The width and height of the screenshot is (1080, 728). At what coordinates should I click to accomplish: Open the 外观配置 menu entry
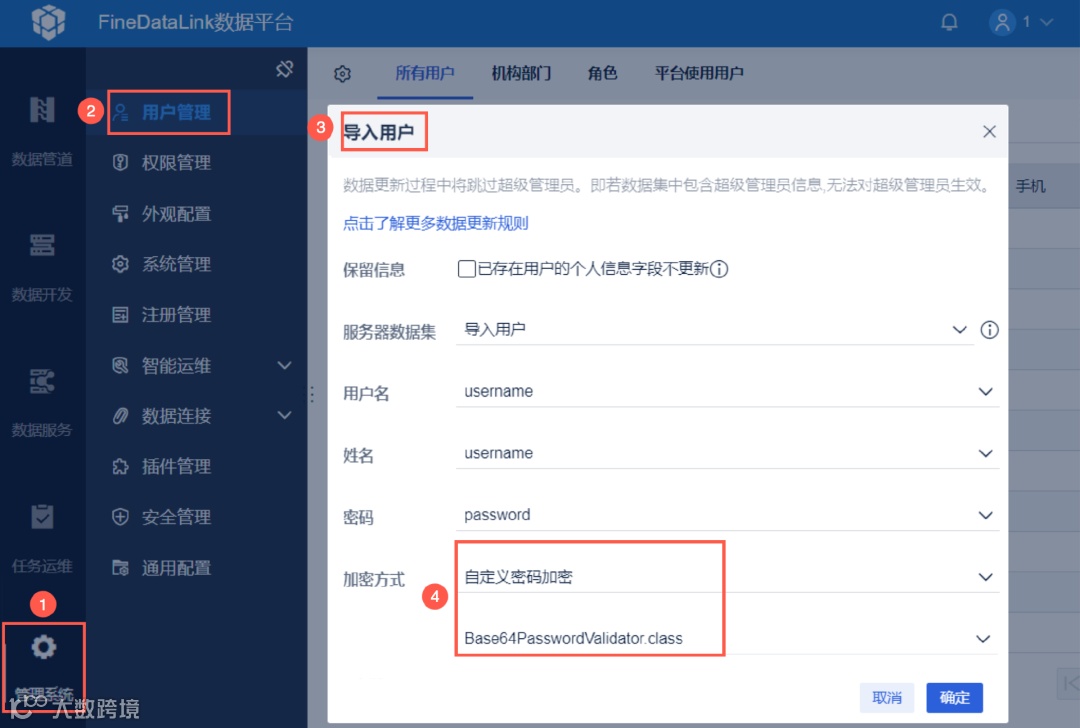(176, 214)
